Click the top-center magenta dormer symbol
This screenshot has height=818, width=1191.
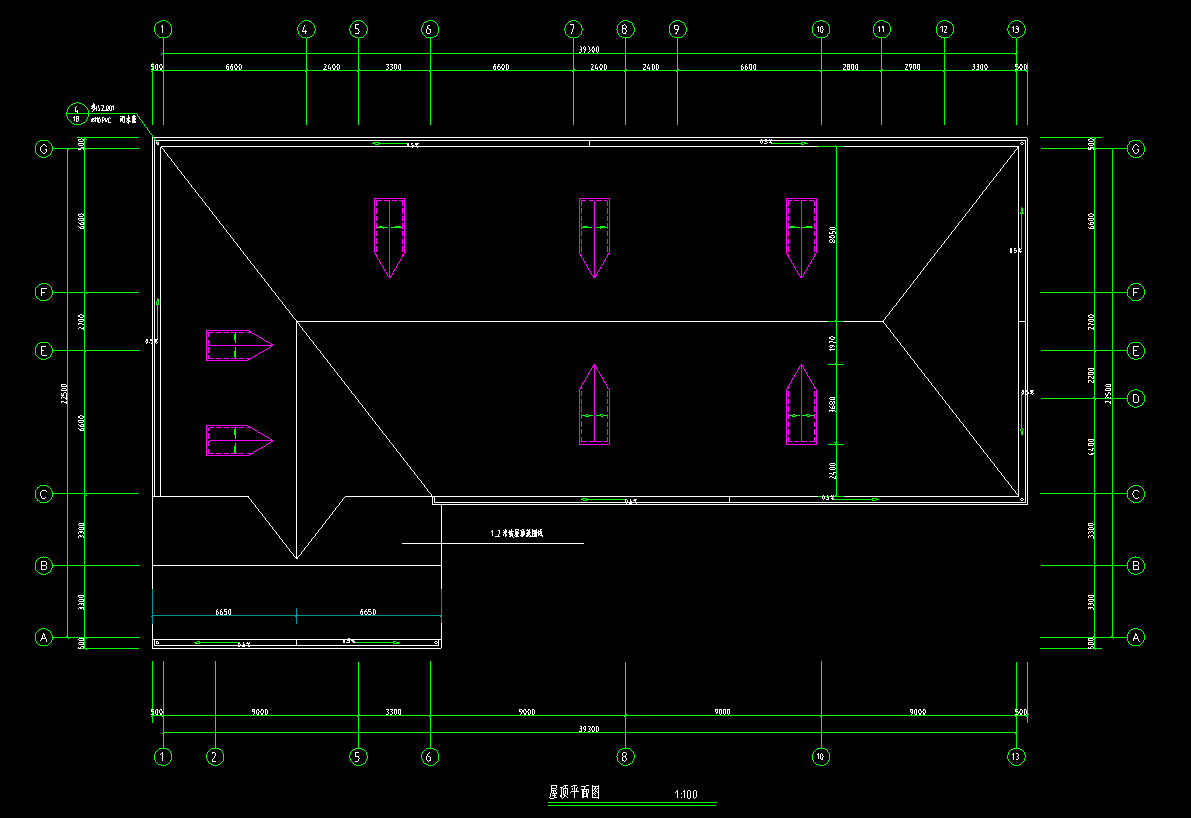pyautogui.click(x=594, y=236)
